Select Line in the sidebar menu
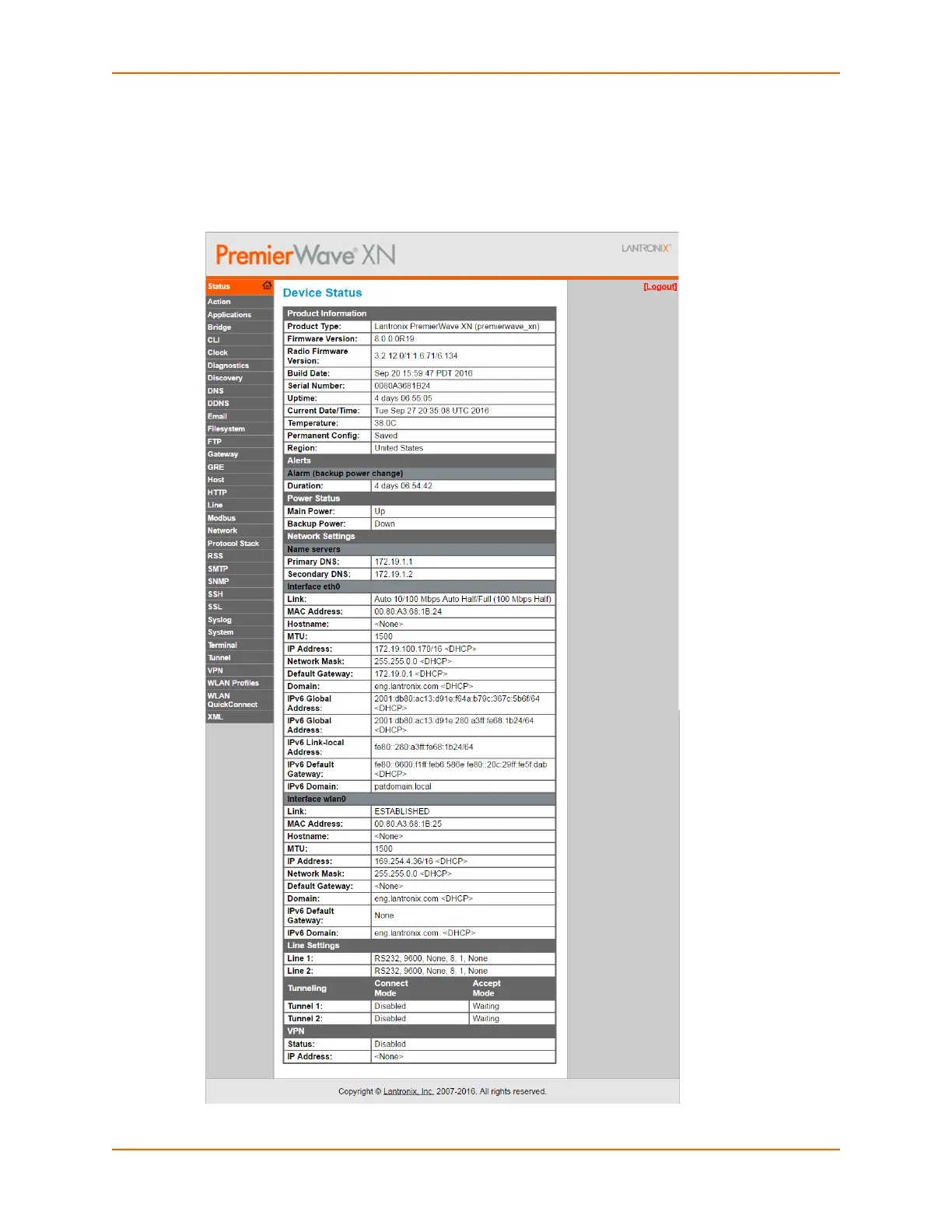The height and width of the screenshot is (1232, 952). (x=240, y=506)
